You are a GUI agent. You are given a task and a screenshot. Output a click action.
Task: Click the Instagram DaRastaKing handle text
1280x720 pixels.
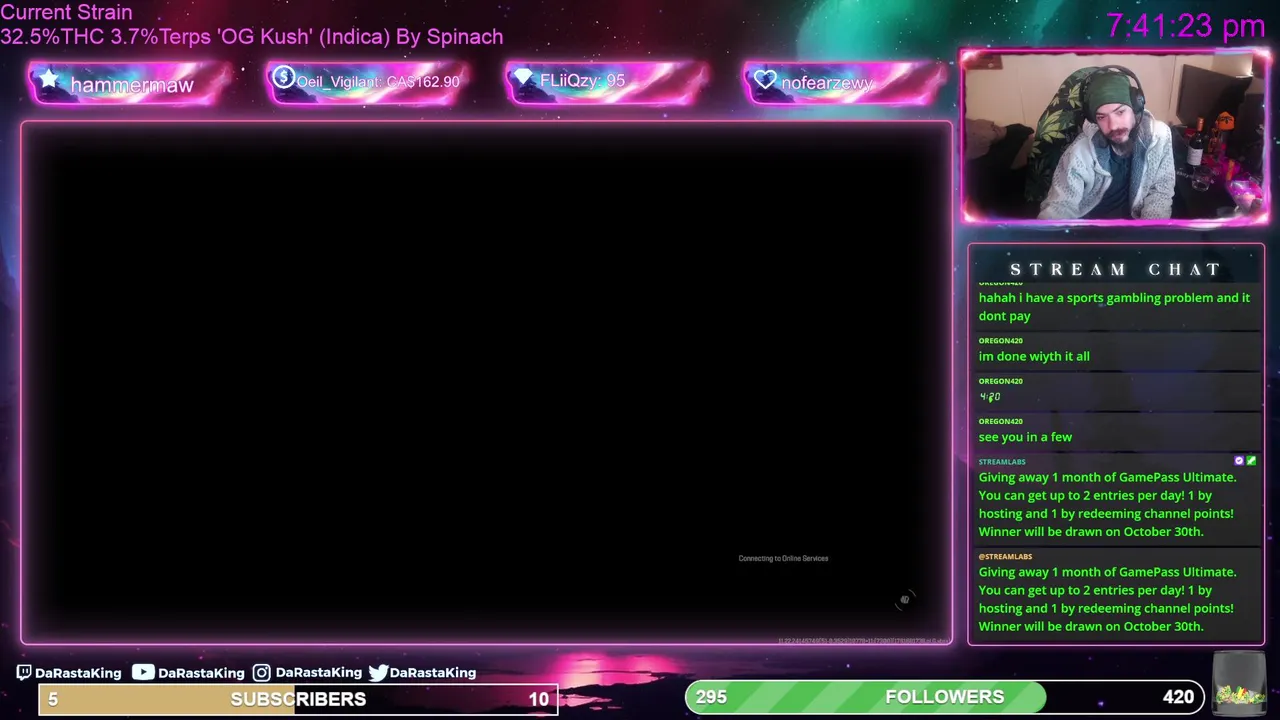coord(318,672)
